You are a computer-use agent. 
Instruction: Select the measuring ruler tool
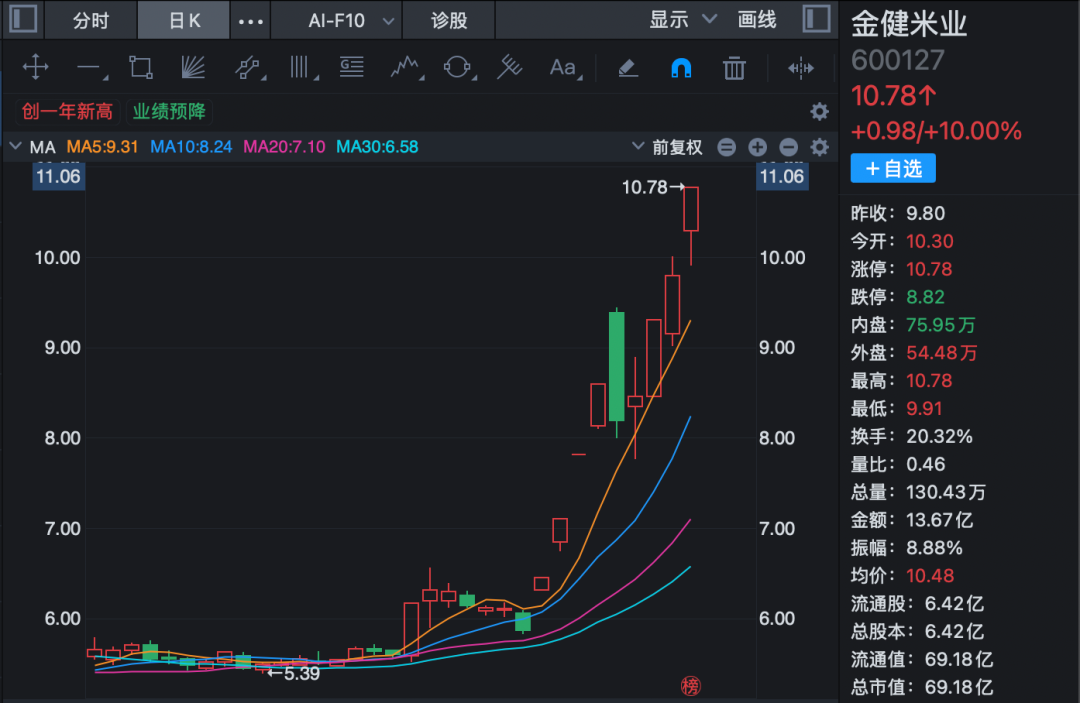pyautogui.click(x=510, y=67)
